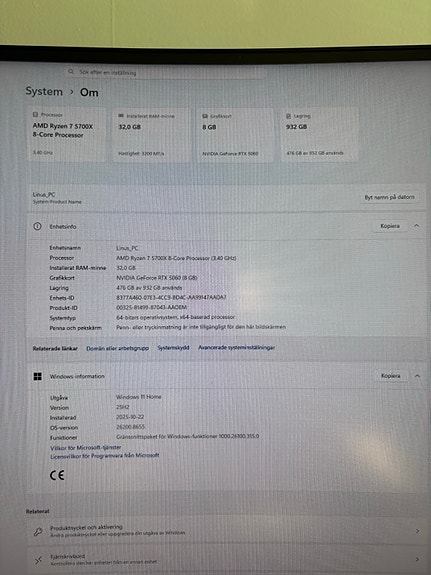
Task: Go back to System in breadcrumb
Action: click(x=44, y=91)
